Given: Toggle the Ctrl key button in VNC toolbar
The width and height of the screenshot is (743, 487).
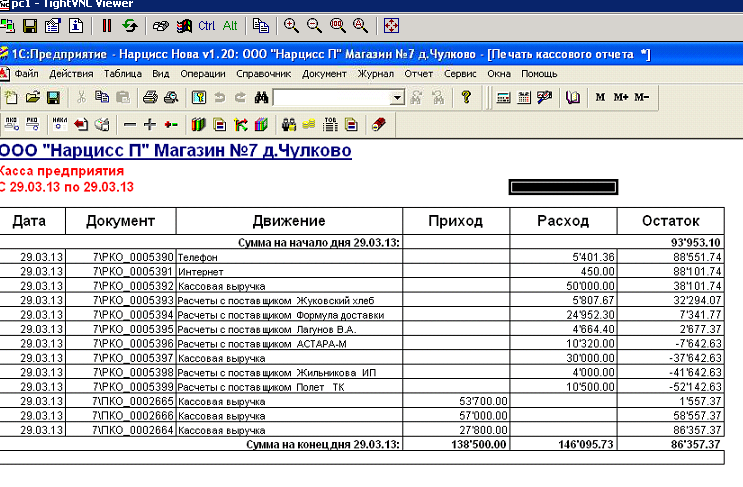Looking at the screenshot, I should [207, 25].
